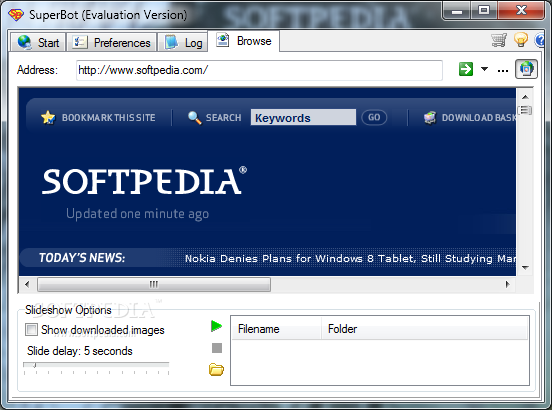Click the 'Slide delay: 5 seconds' text
Screen dimensions: 552x410
[x=80, y=351]
